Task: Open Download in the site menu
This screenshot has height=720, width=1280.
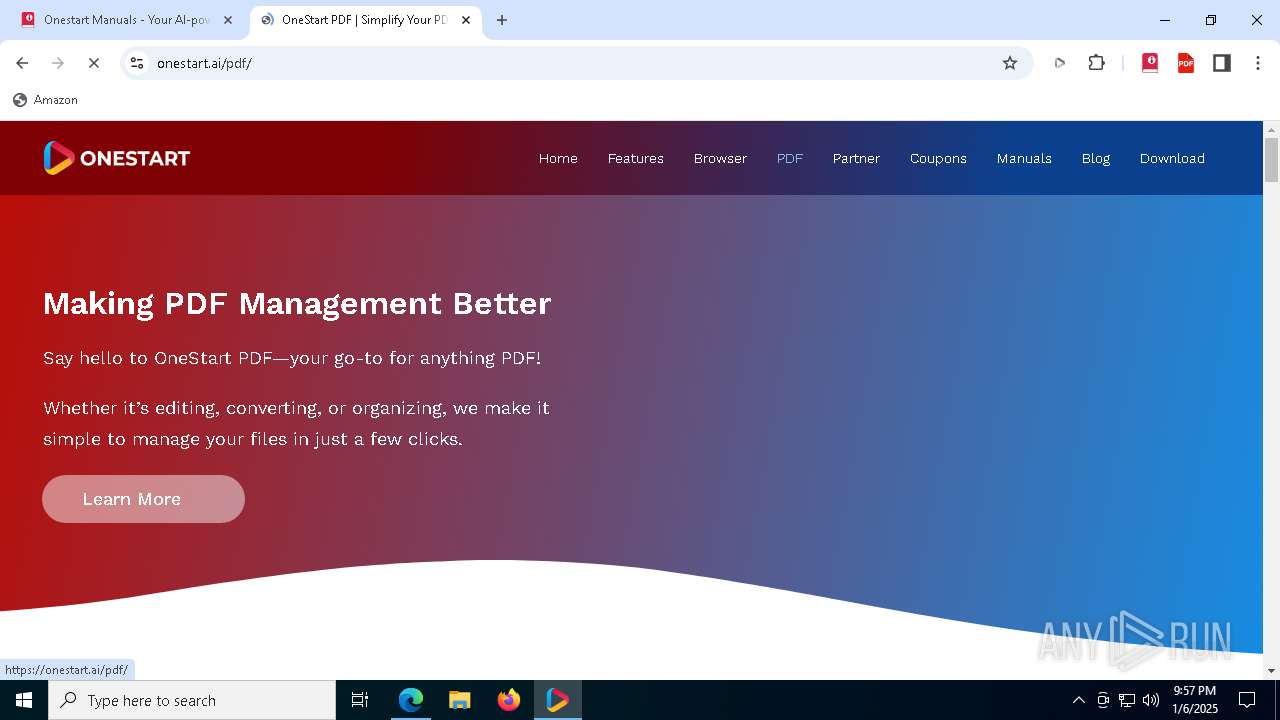Action: (1172, 158)
